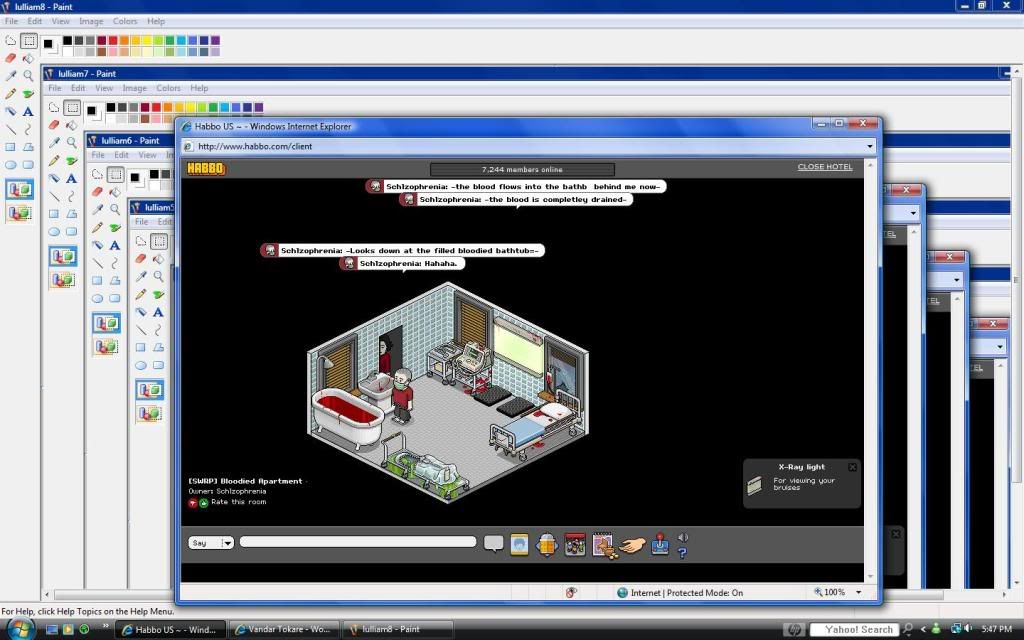Open the Image menu in lulliam8 Paint
Viewport: 1024px width, 640px height.
[89, 21]
